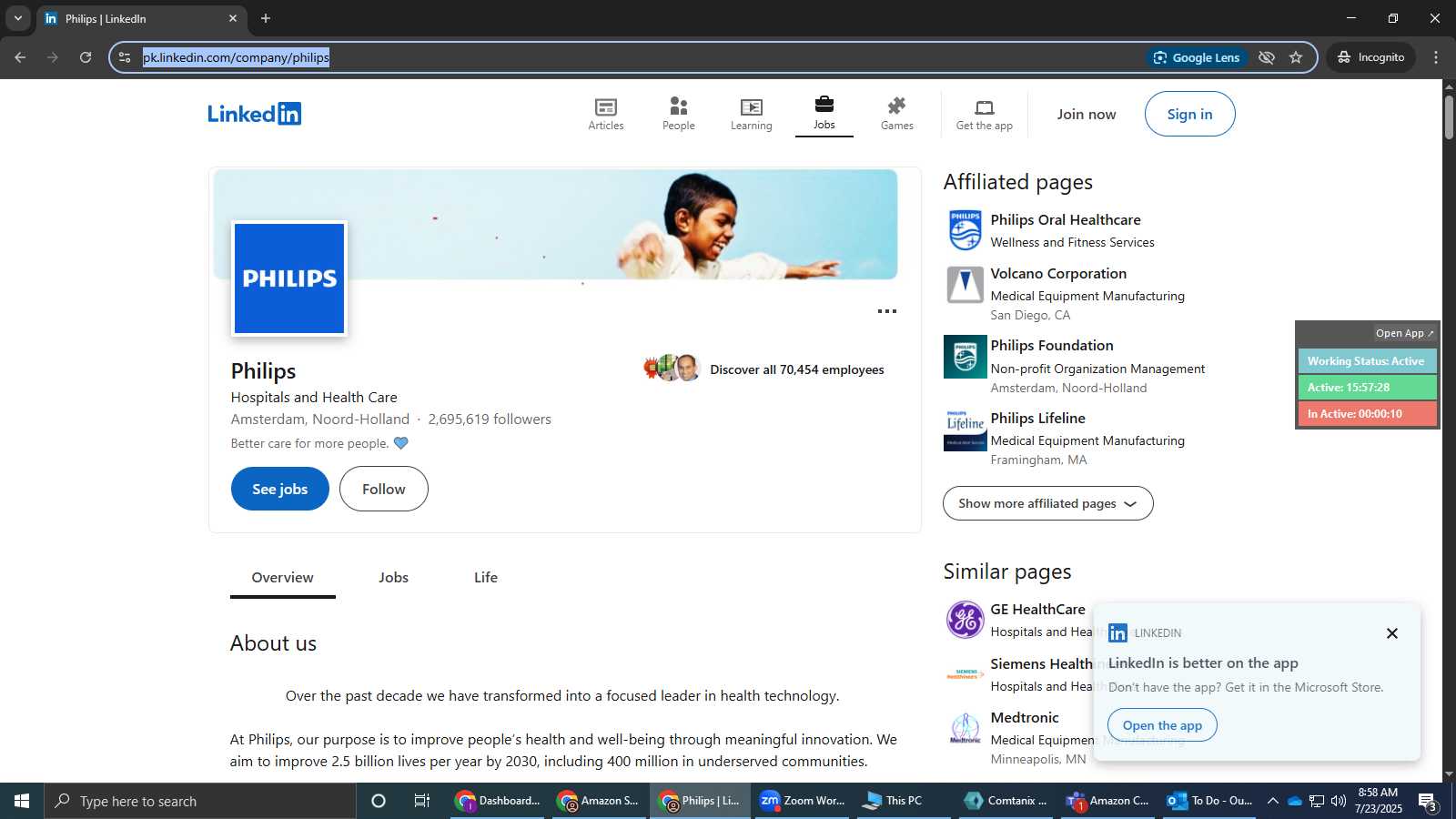Image resolution: width=1456 pixels, height=819 pixels.
Task: Click the Google Lens button in address bar
Action: (x=1197, y=57)
